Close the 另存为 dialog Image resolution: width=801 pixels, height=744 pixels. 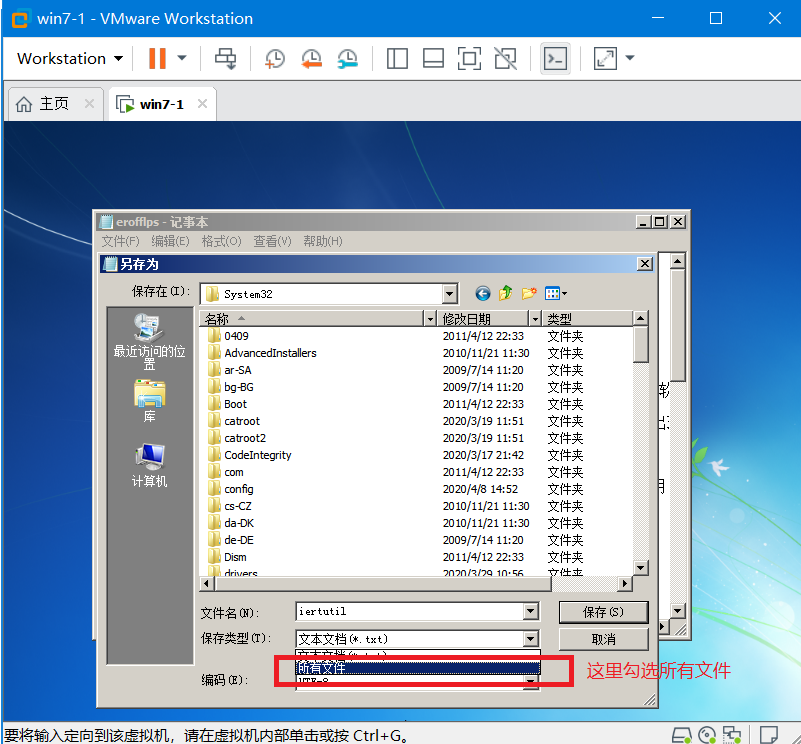pyautogui.click(x=645, y=264)
